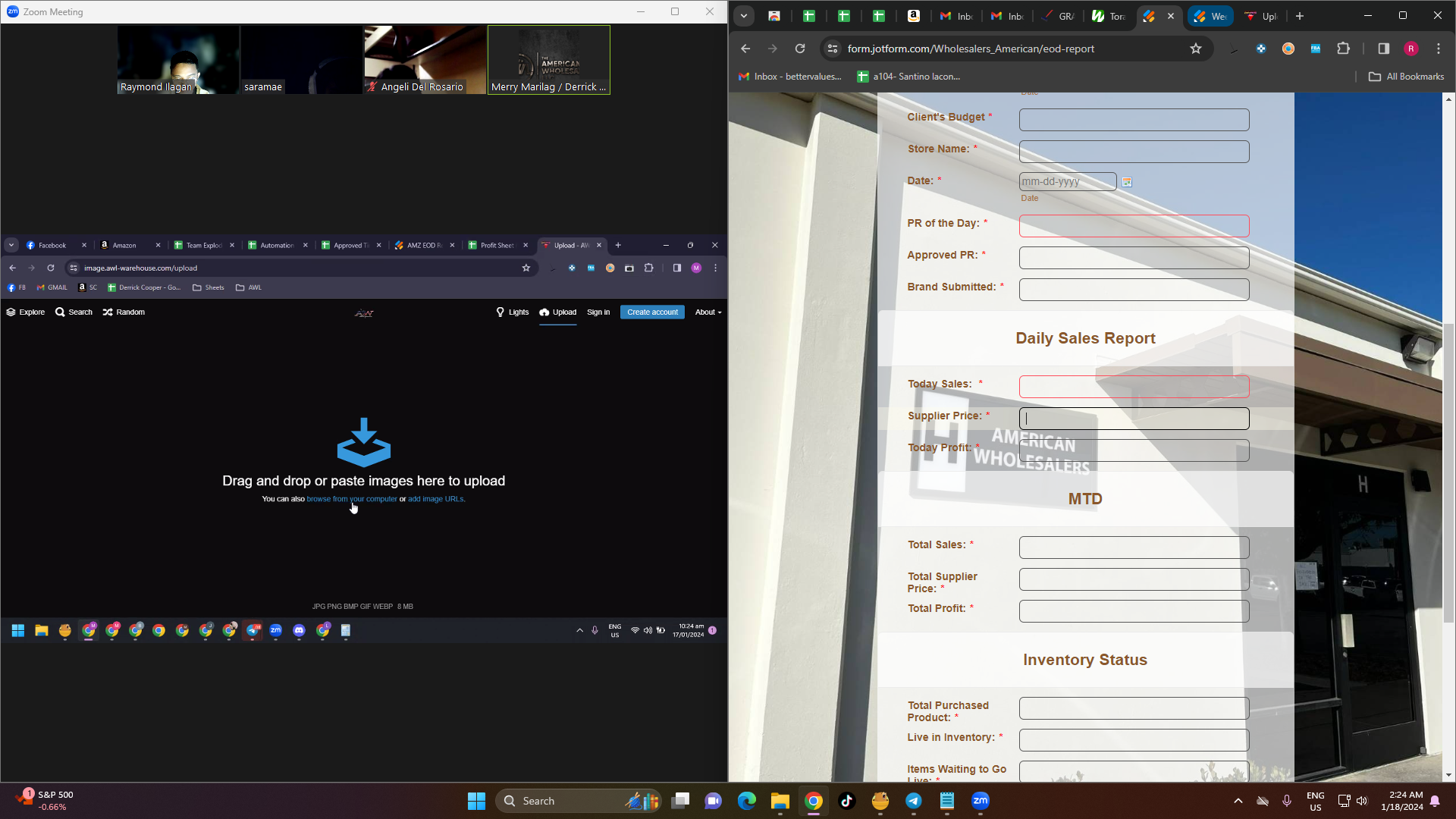
Task: Reload the Jotform eod-report page
Action: (800, 49)
